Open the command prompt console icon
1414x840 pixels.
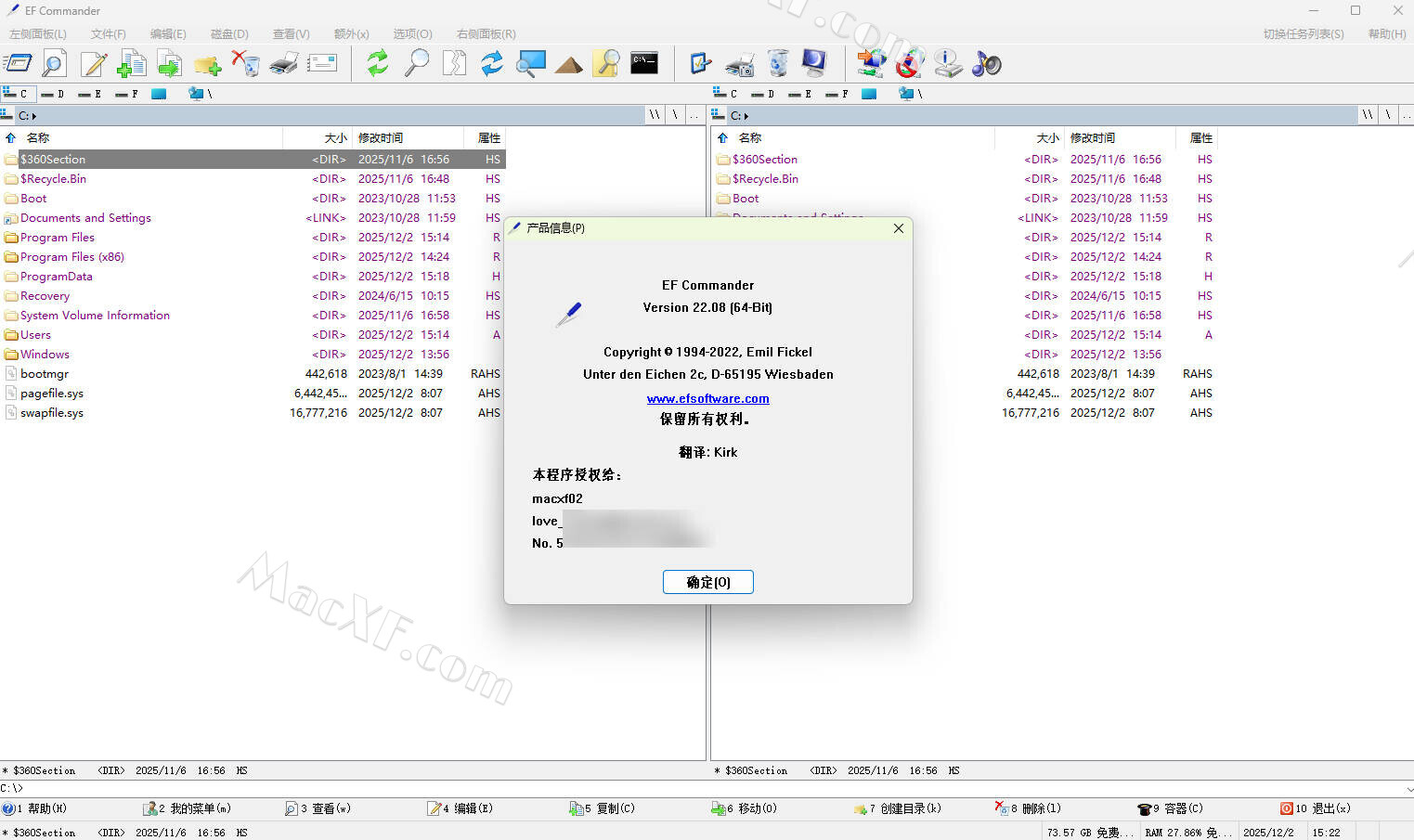[x=644, y=63]
